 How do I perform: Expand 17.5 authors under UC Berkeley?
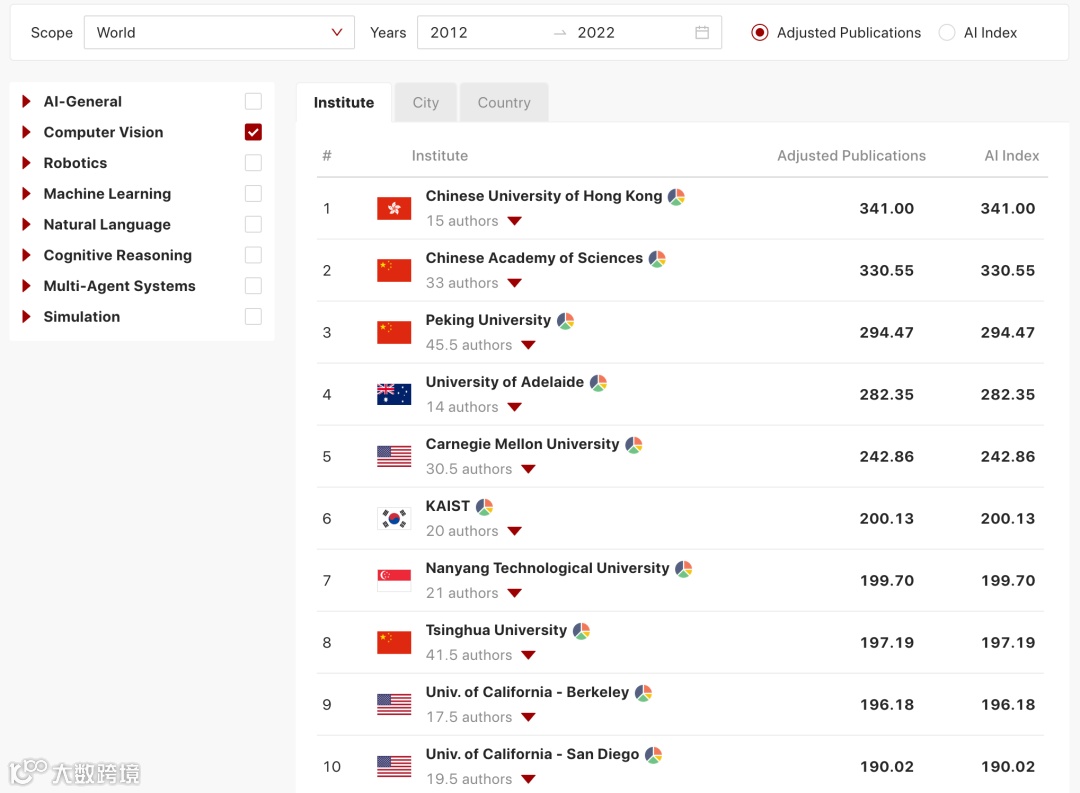(x=528, y=717)
